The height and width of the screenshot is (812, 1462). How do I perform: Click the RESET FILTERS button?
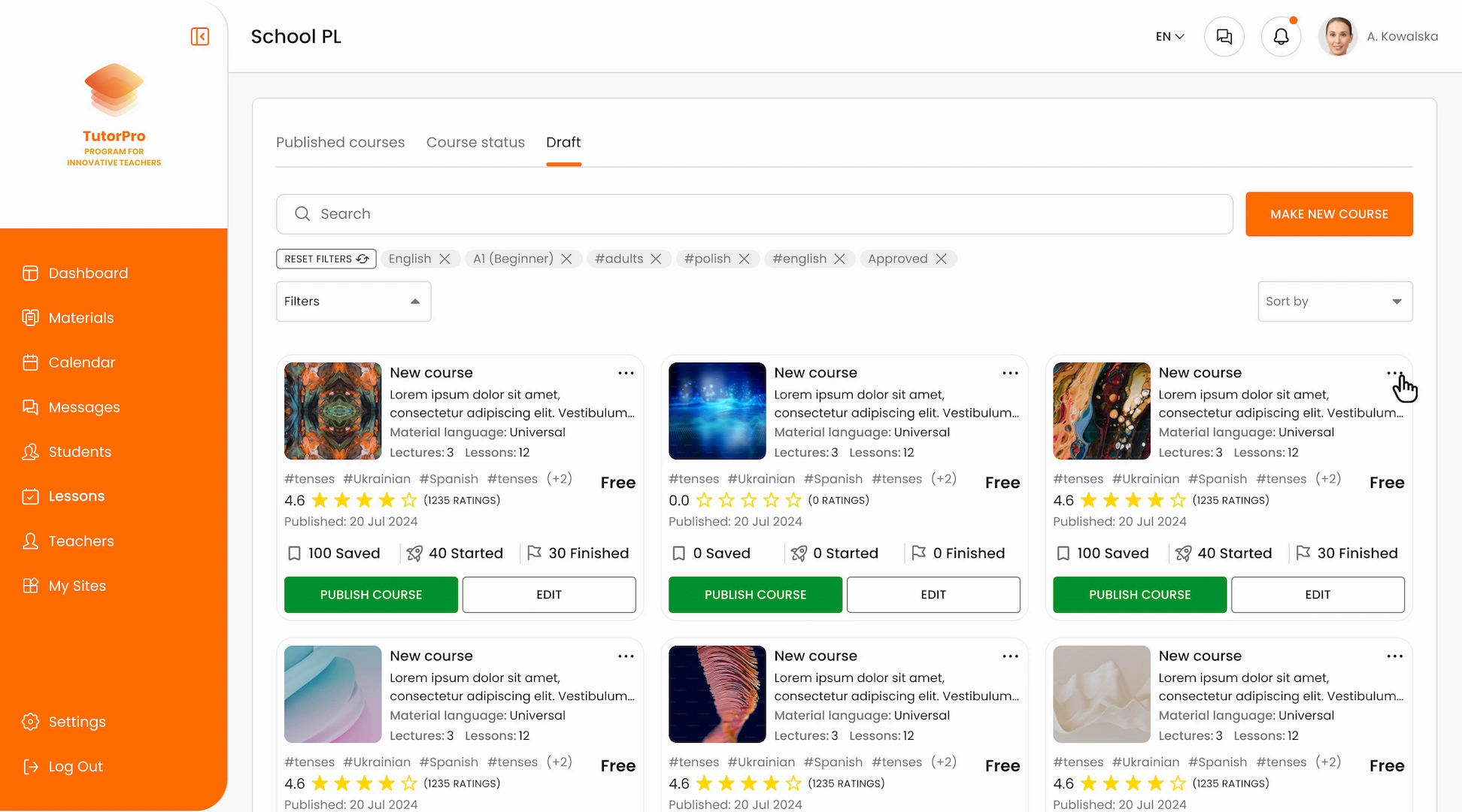pyautogui.click(x=326, y=259)
